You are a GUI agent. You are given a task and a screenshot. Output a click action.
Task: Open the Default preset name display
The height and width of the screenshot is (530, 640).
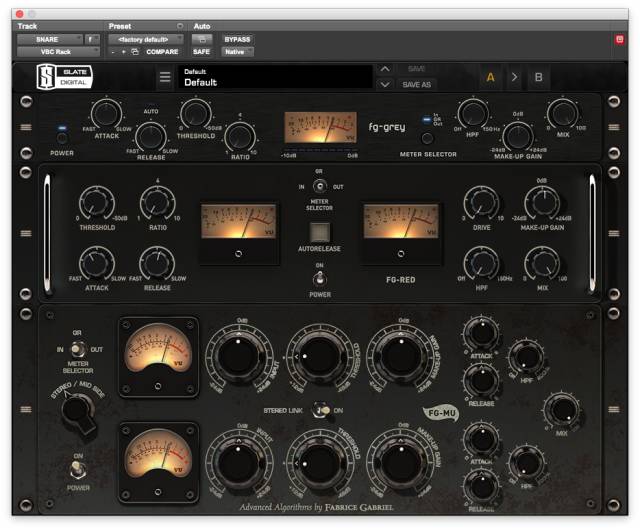point(276,77)
